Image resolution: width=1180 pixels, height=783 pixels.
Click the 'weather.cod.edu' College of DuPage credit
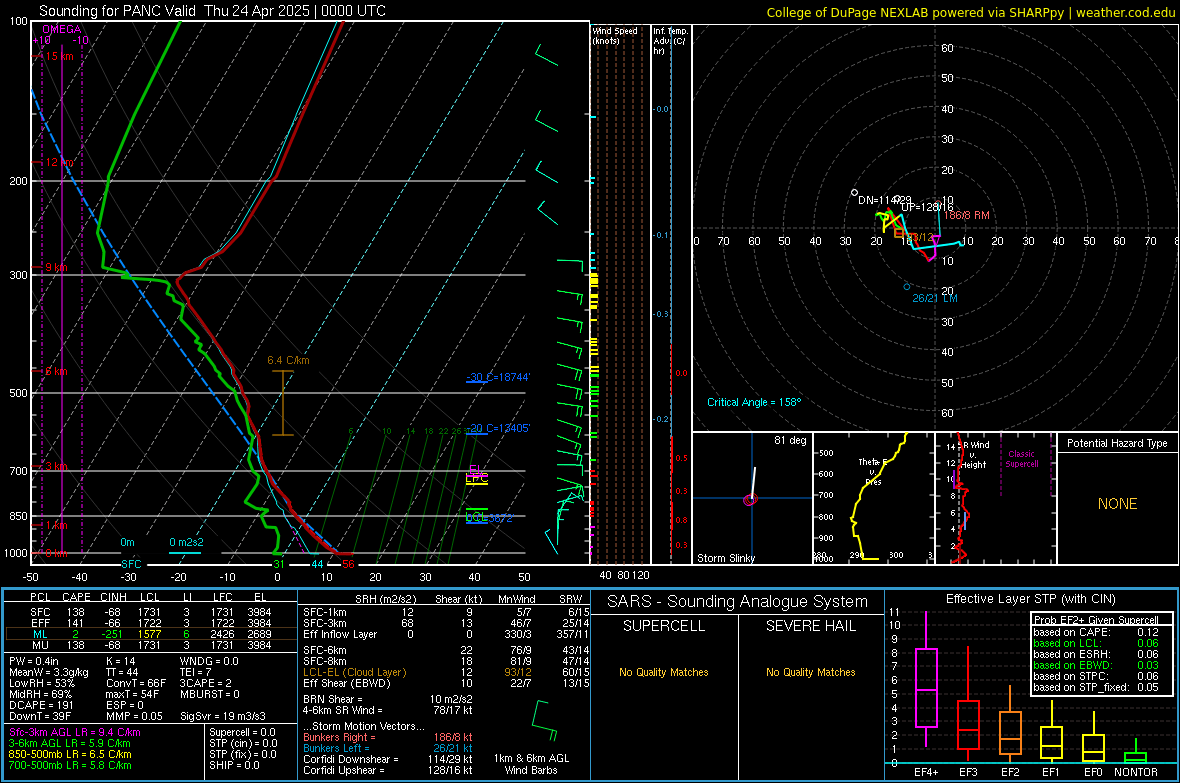pos(1125,12)
